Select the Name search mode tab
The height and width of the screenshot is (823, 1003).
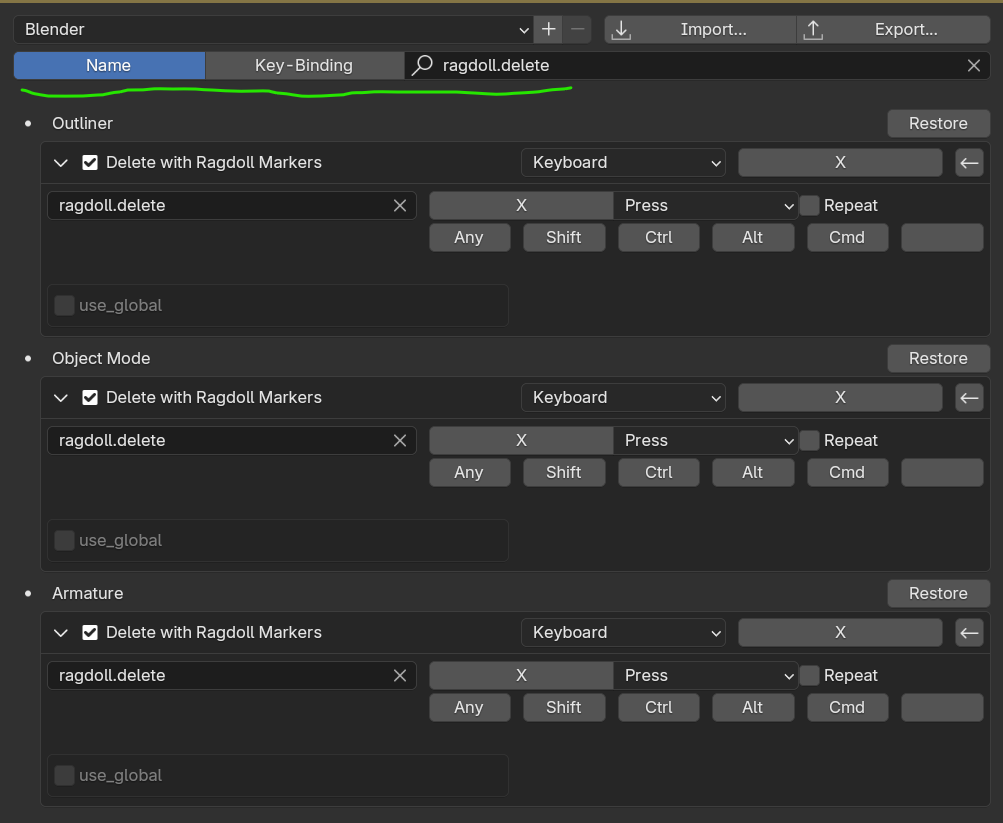coord(109,65)
